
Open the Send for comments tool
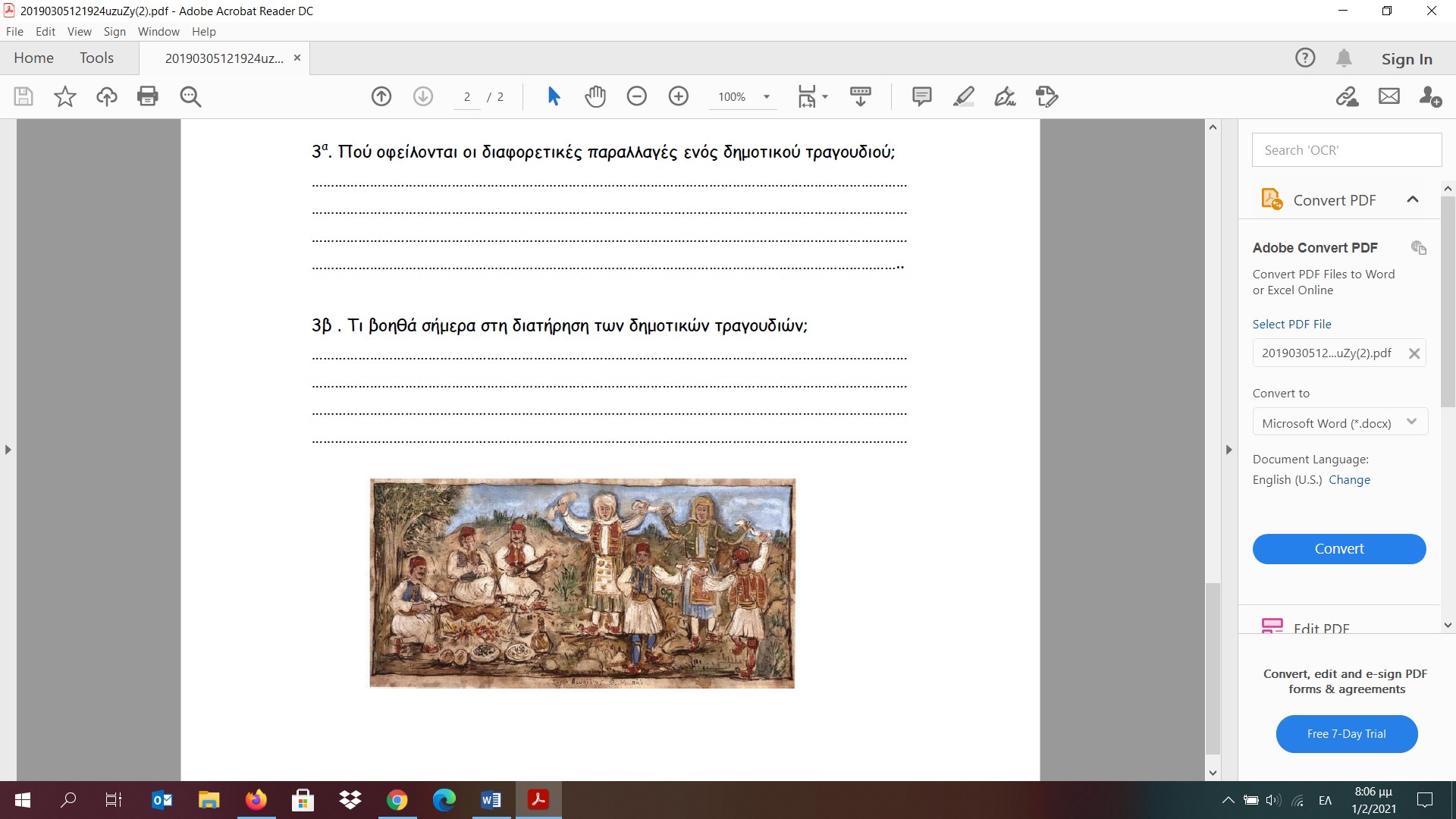click(1047, 96)
